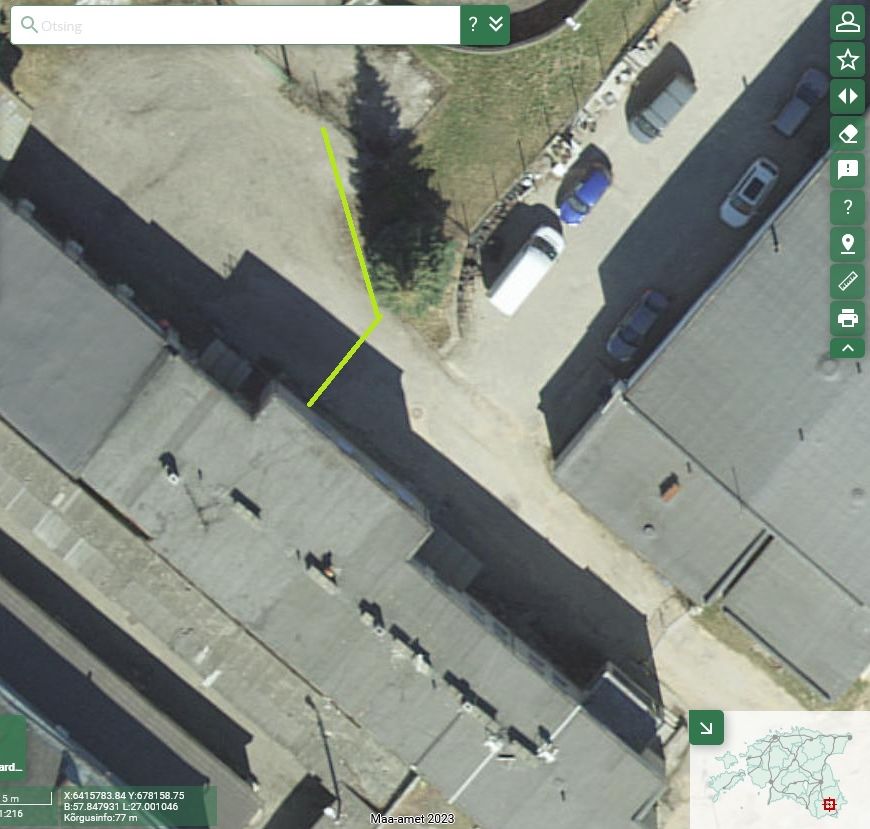The image size is (870, 829).
Task: Activate the map compare swipe tool
Action: pyautogui.click(x=847, y=97)
